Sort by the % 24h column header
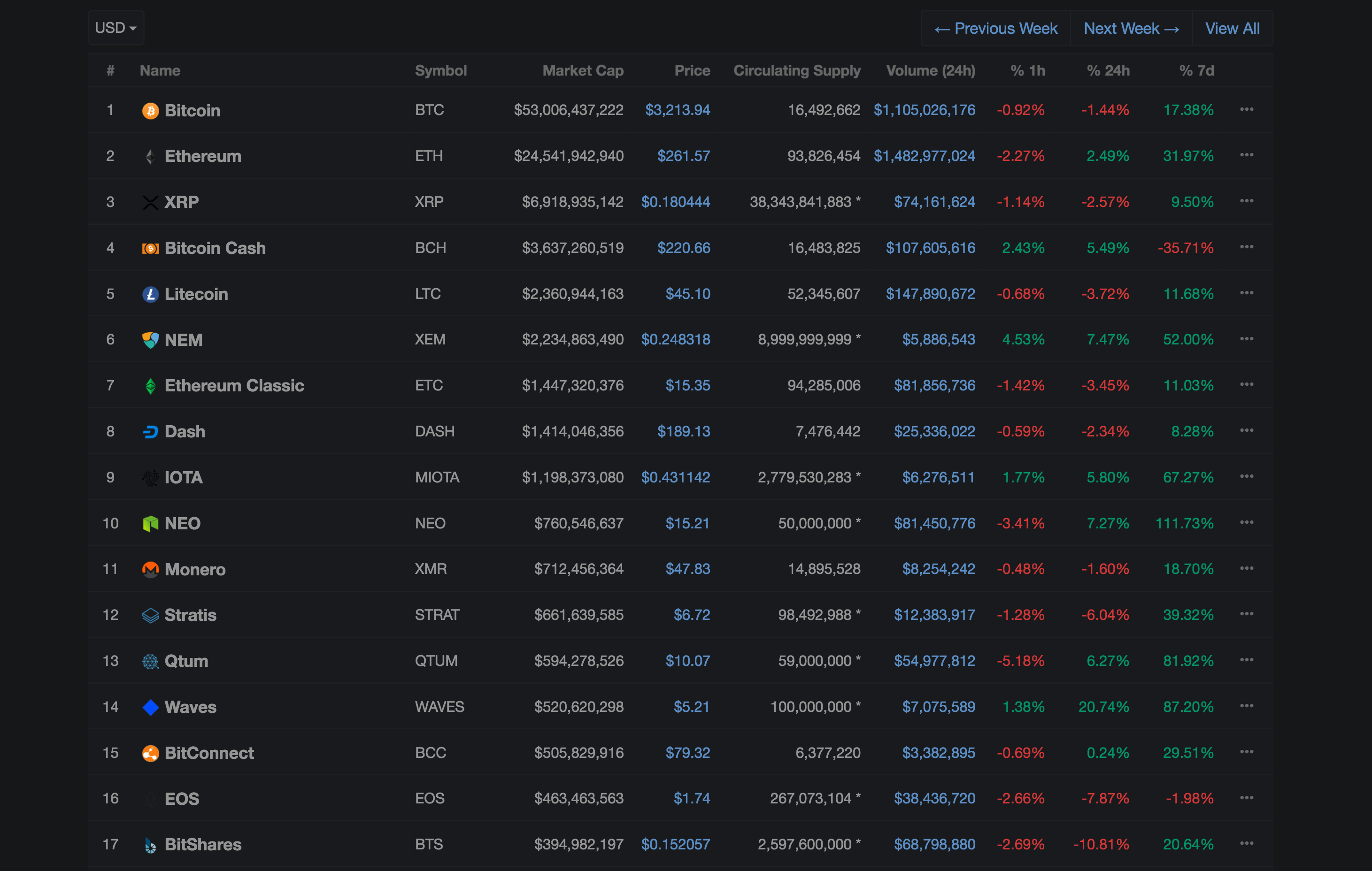 [x=1108, y=70]
